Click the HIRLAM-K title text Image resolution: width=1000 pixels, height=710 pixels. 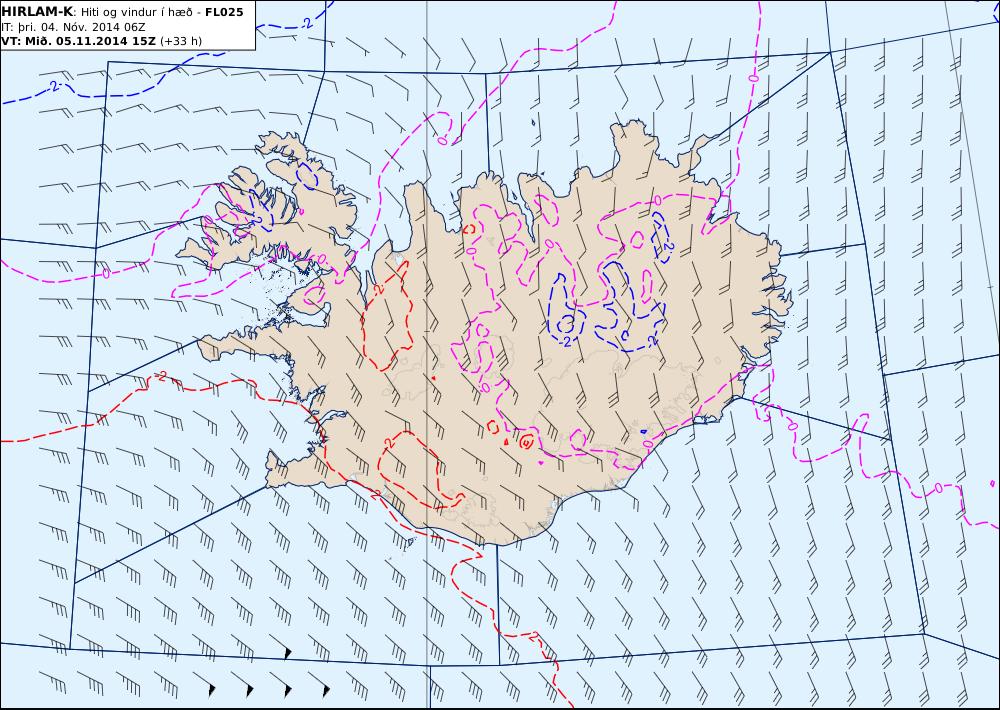pos(37,12)
